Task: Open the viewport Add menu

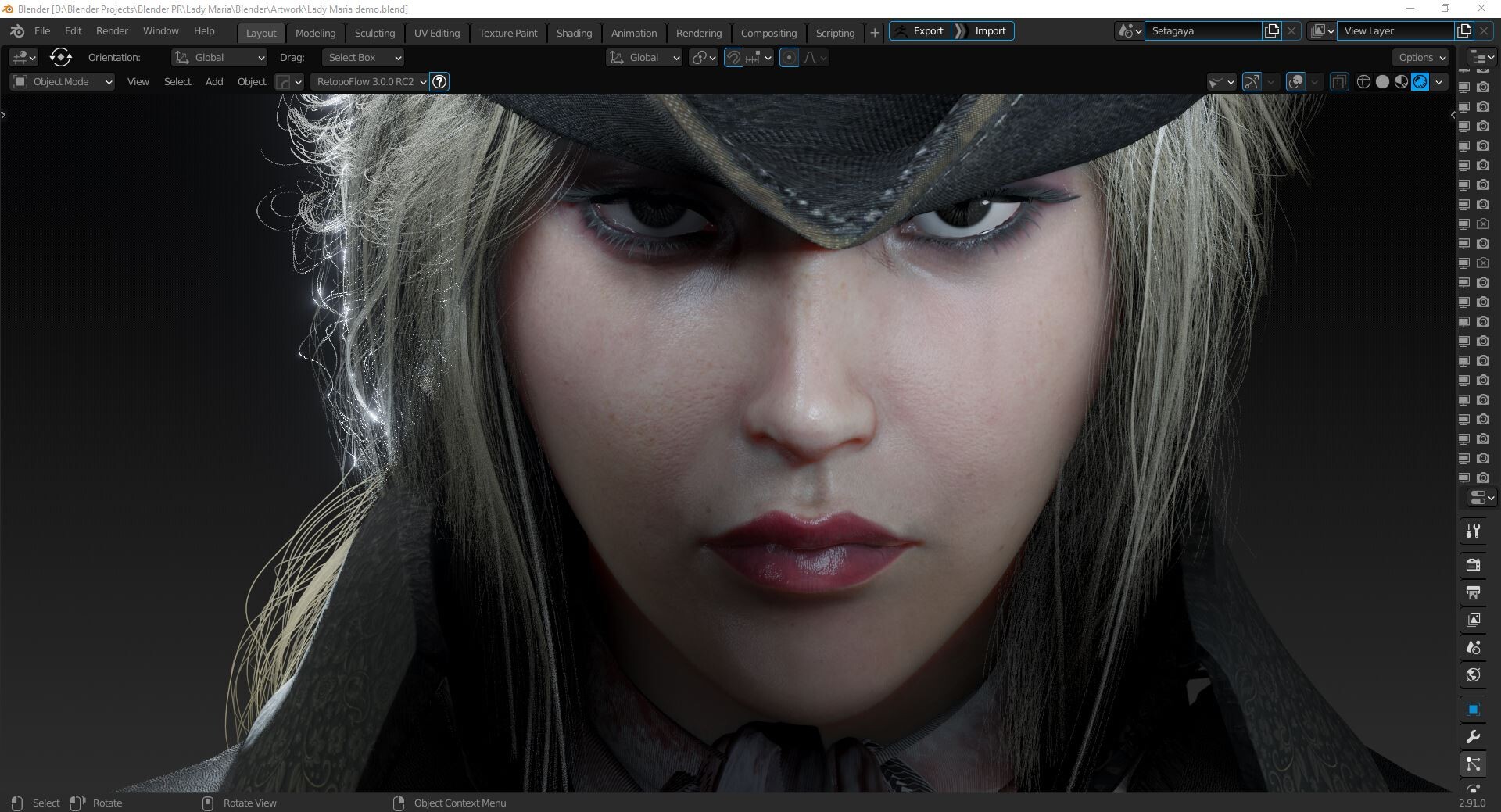Action: point(214,82)
